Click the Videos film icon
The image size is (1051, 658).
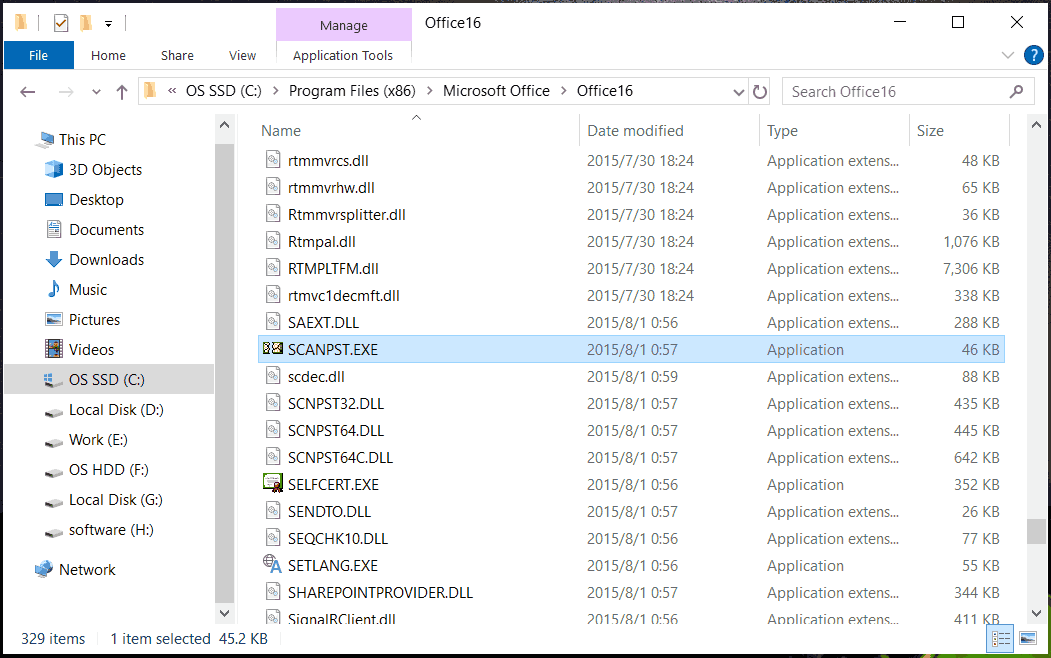54,349
